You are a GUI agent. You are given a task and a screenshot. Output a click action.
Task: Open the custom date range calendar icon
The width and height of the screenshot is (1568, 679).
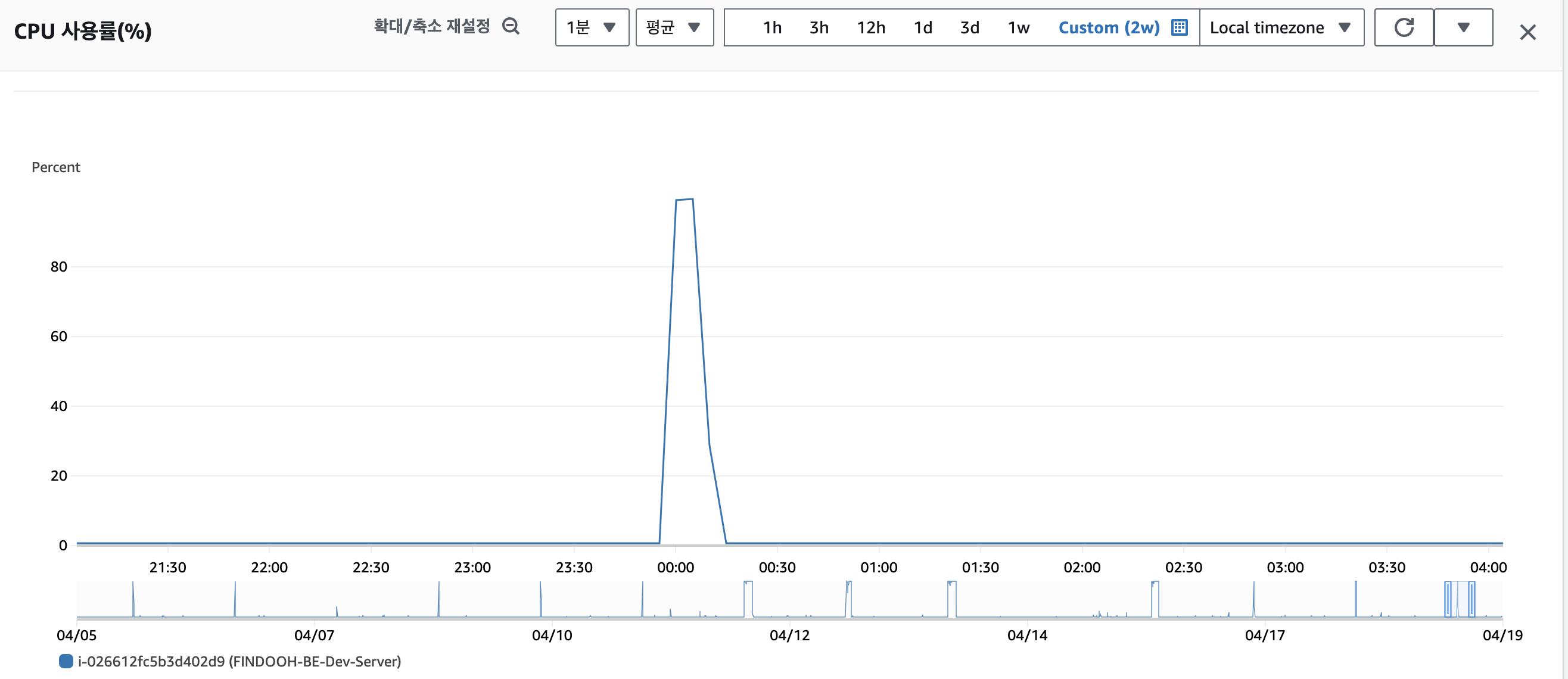[1179, 27]
